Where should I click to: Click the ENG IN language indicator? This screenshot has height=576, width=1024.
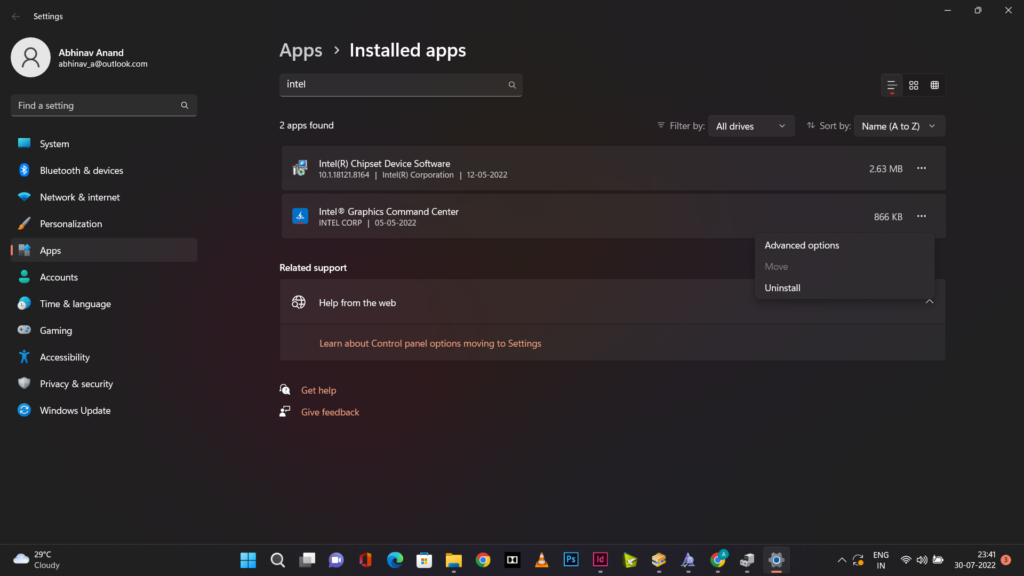pyautogui.click(x=881, y=560)
